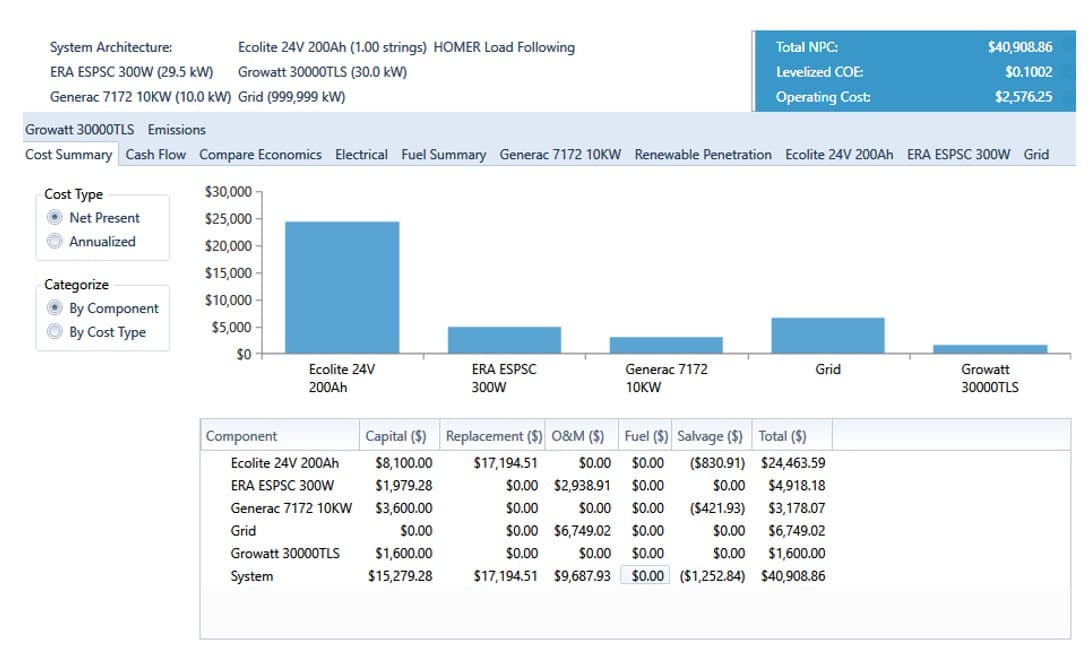The height and width of the screenshot is (659, 1090).
Task: Switch to the Emissions tab
Action: tap(177, 129)
